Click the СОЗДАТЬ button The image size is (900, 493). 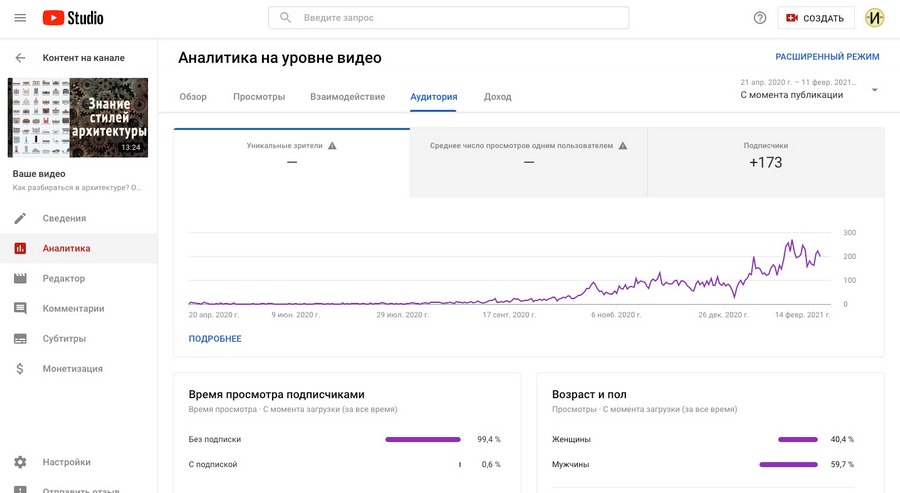(816, 18)
